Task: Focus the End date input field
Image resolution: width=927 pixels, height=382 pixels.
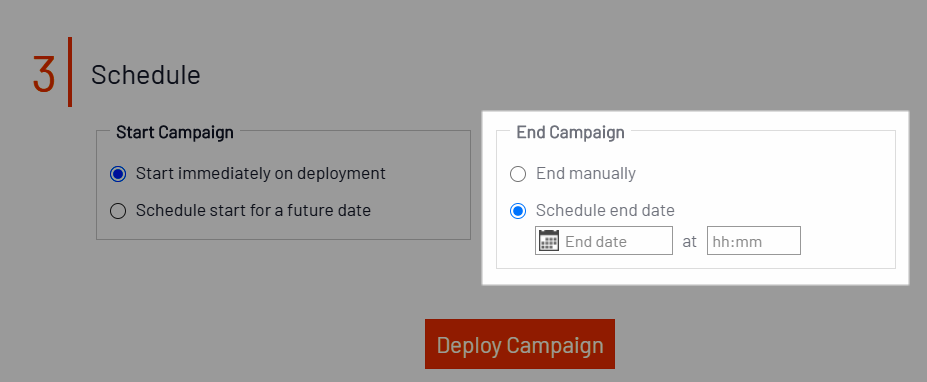Action: 604,241
